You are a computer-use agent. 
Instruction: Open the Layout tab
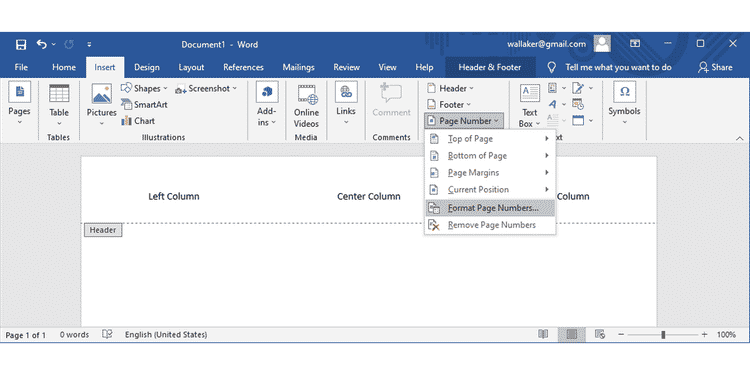pos(191,67)
